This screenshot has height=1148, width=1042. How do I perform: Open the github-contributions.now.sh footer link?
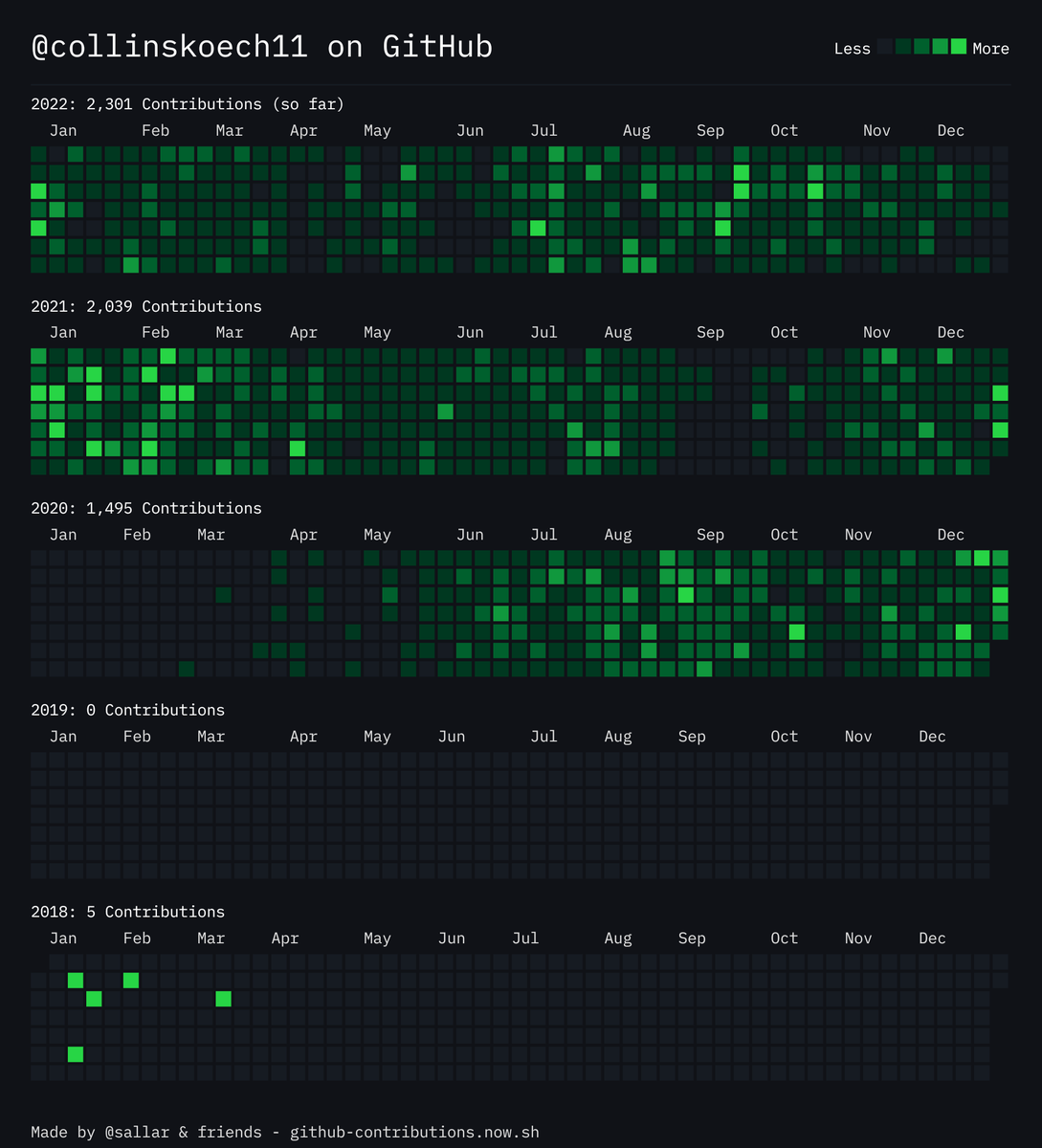click(x=414, y=1133)
